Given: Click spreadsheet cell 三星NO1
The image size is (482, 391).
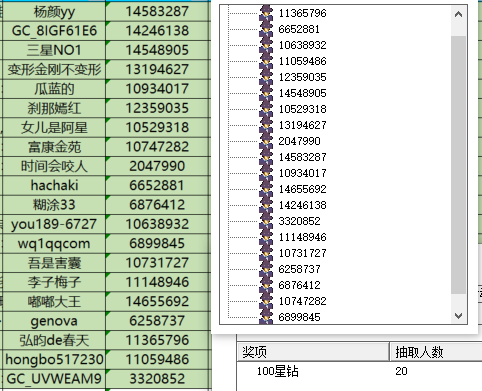Looking at the screenshot, I should point(54,50).
